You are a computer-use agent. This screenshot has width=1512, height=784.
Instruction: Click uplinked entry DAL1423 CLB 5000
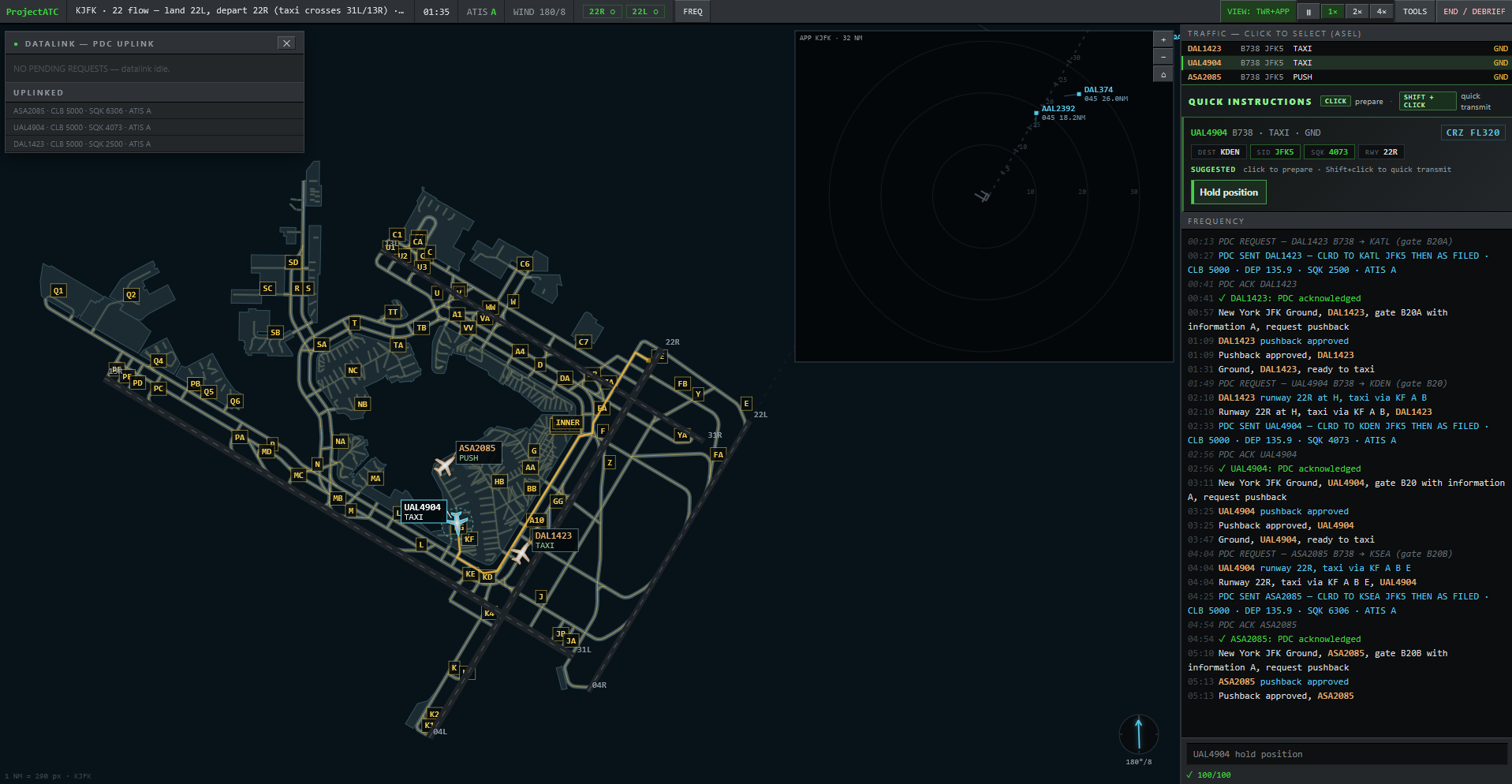(155, 144)
